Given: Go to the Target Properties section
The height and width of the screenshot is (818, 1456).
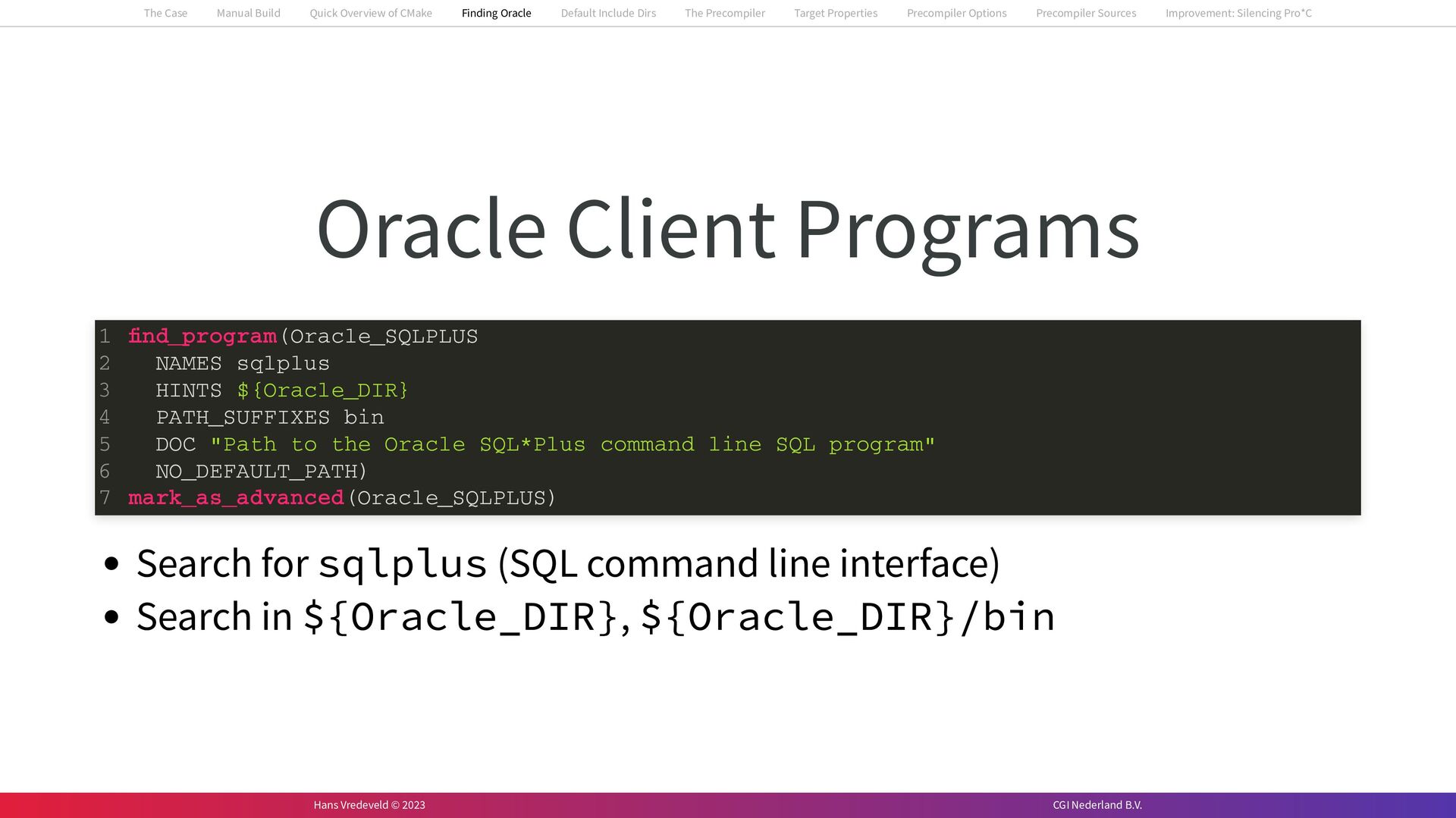Looking at the screenshot, I should pyautogui.click(x=836, y=13).
